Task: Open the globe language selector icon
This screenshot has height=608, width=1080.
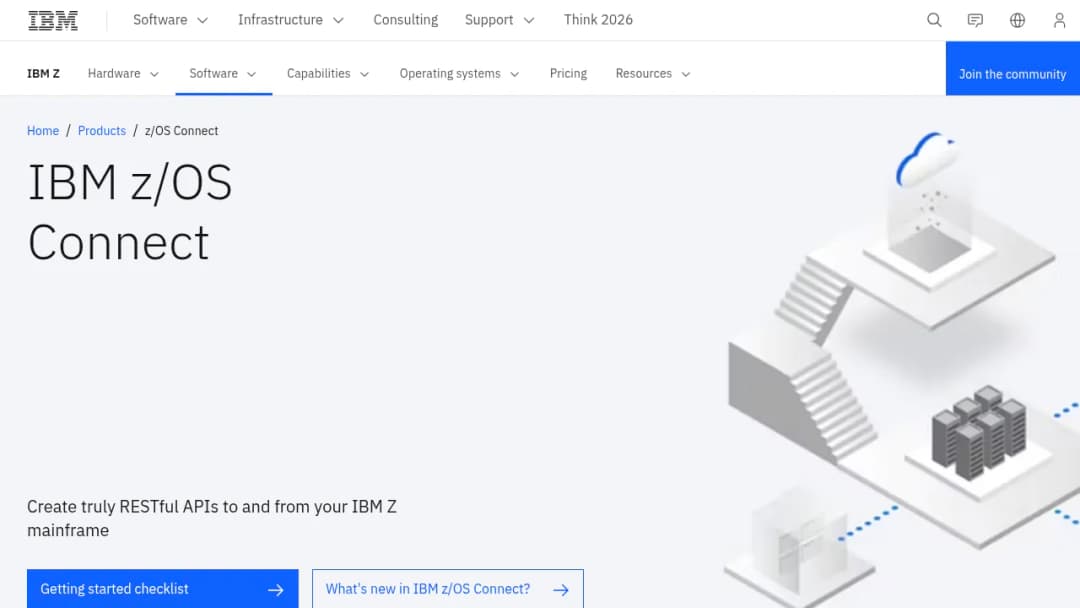Action: [1017, 20]
